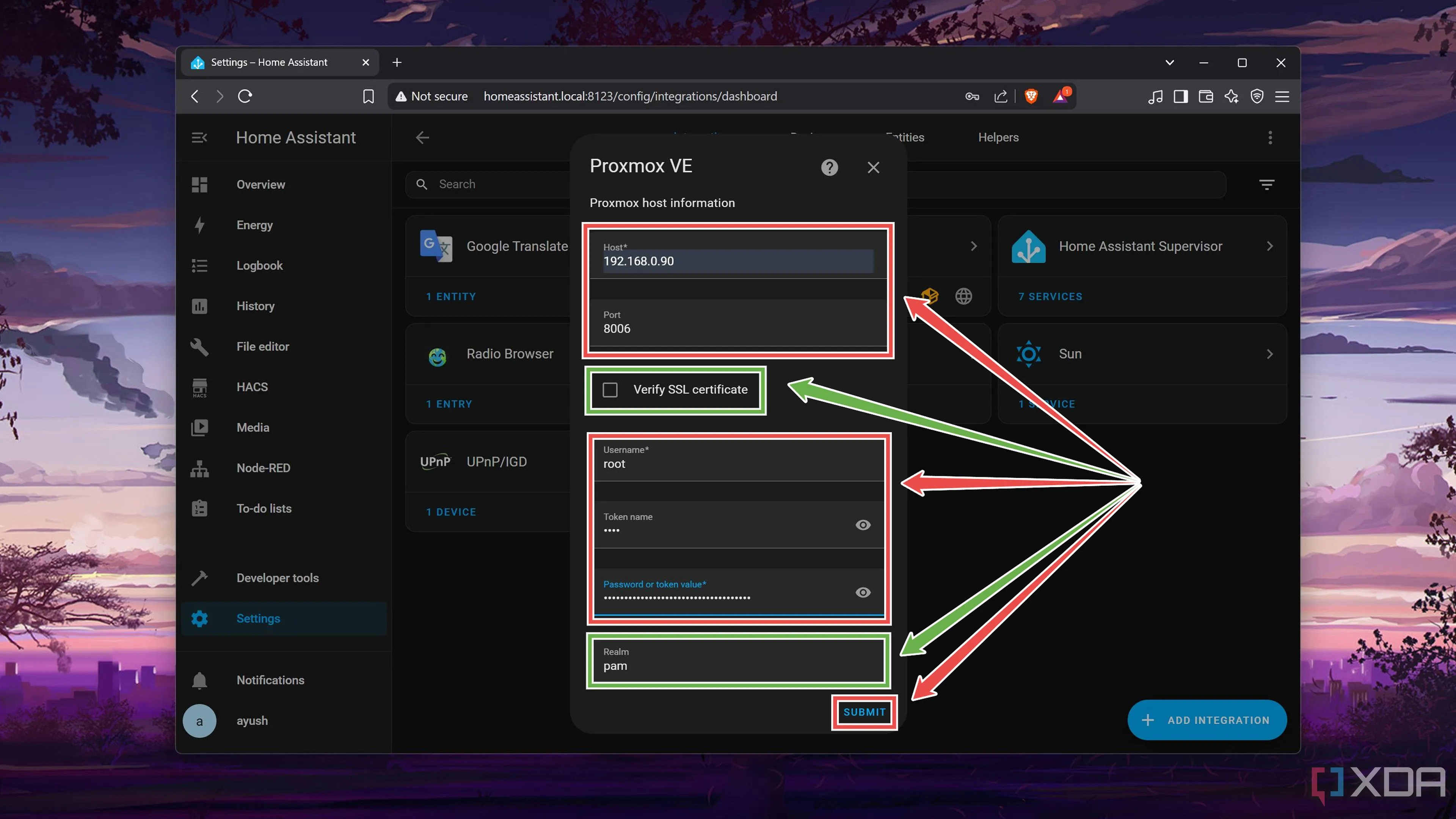Open the Leo AI sparkle icon
The image size is (1456, 819).
(1231, 96)
